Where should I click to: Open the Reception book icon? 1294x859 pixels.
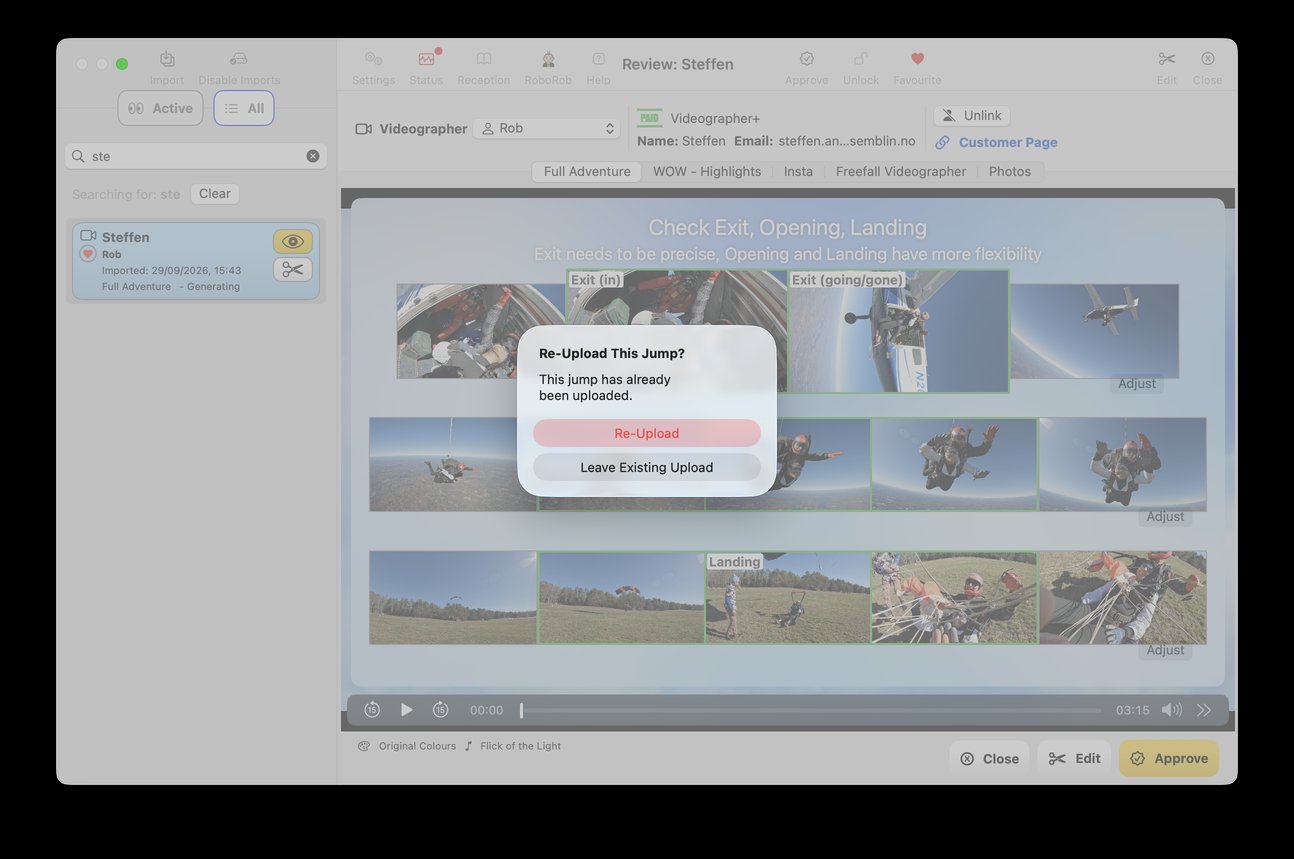click(484, 59)
